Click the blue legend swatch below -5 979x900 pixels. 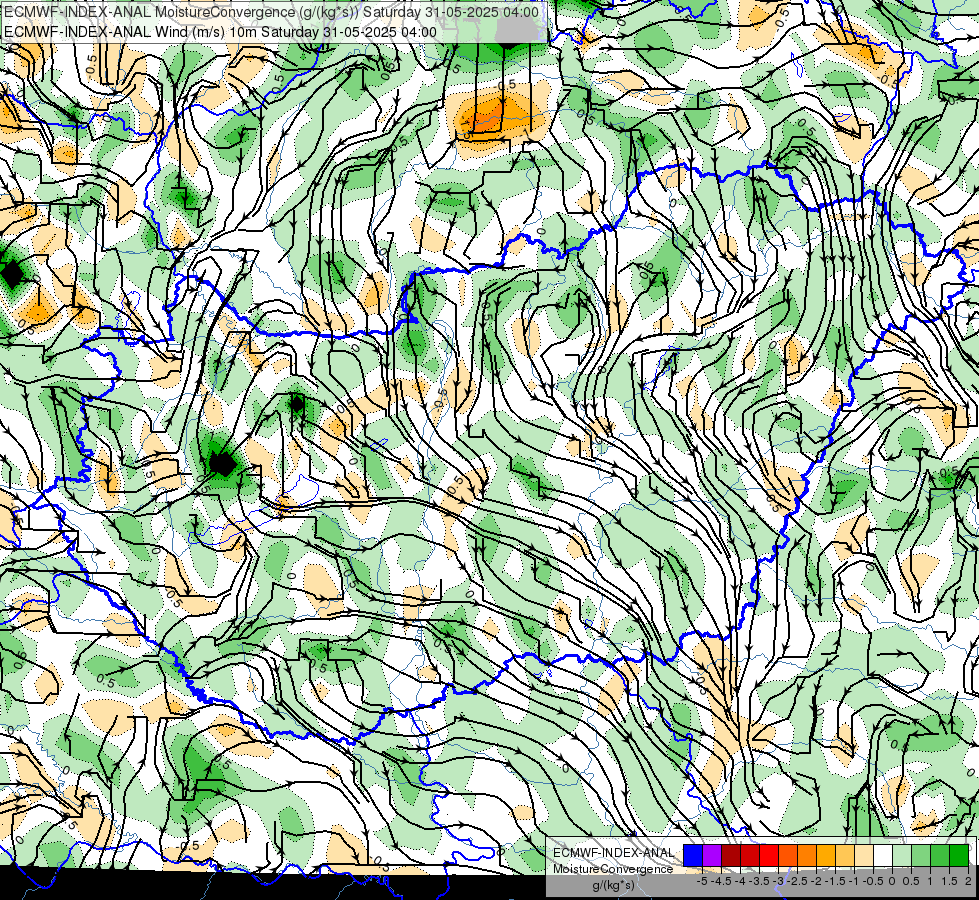point(693,855)
